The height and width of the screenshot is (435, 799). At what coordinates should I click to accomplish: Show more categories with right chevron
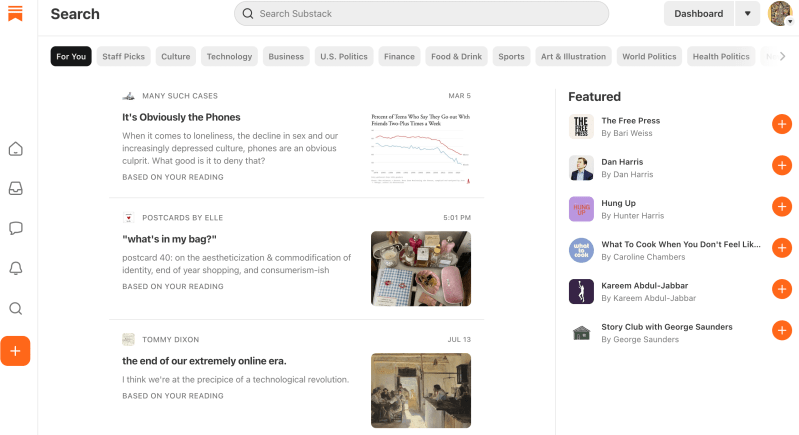[x=783, y=57]
